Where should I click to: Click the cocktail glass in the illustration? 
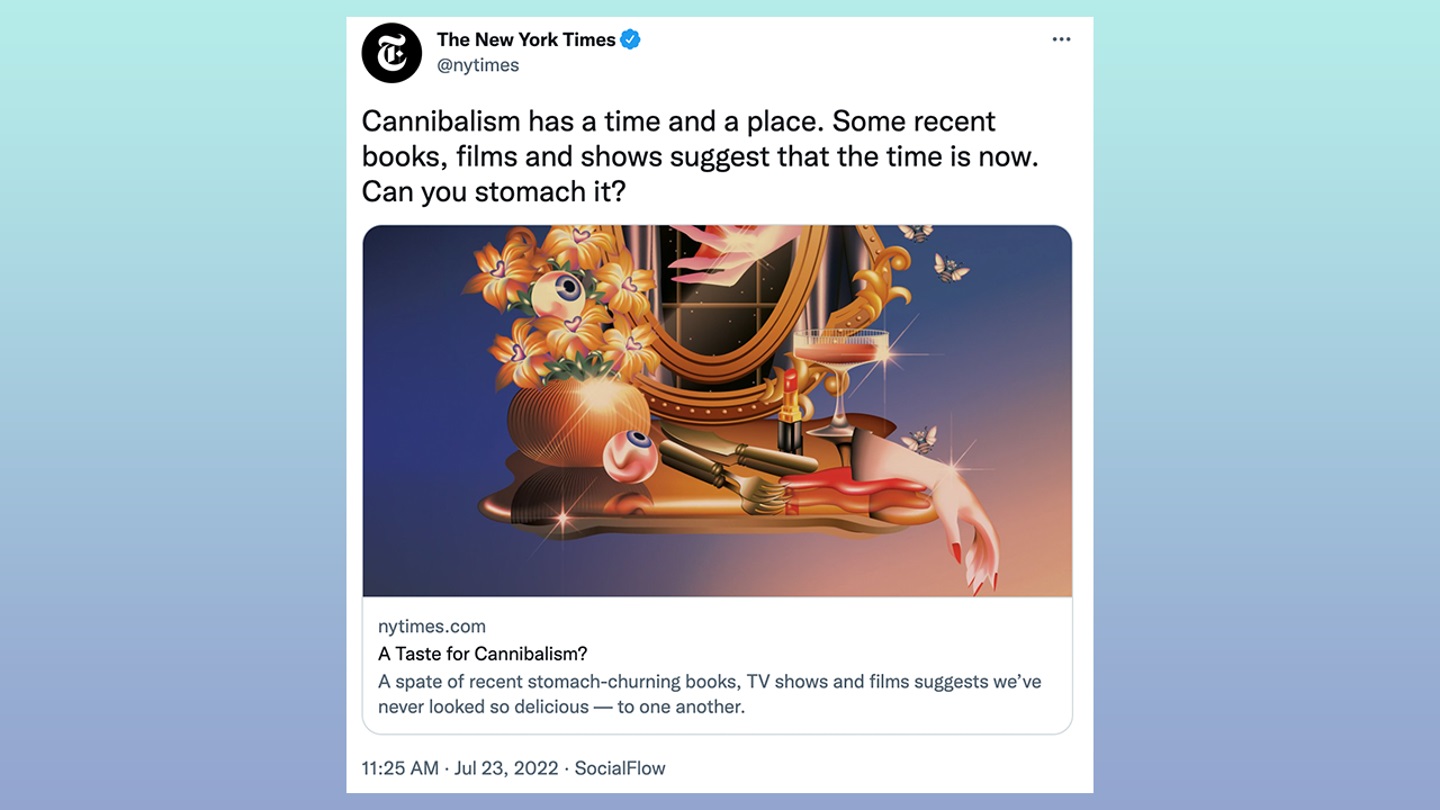click(x=841, y=380)
